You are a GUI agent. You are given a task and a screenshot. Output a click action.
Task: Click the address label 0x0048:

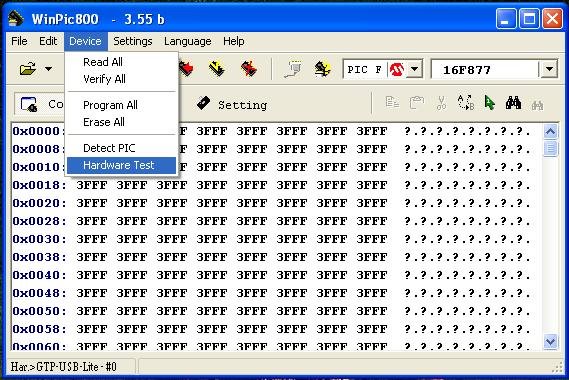pyautogui.click(x=40, y=293)
